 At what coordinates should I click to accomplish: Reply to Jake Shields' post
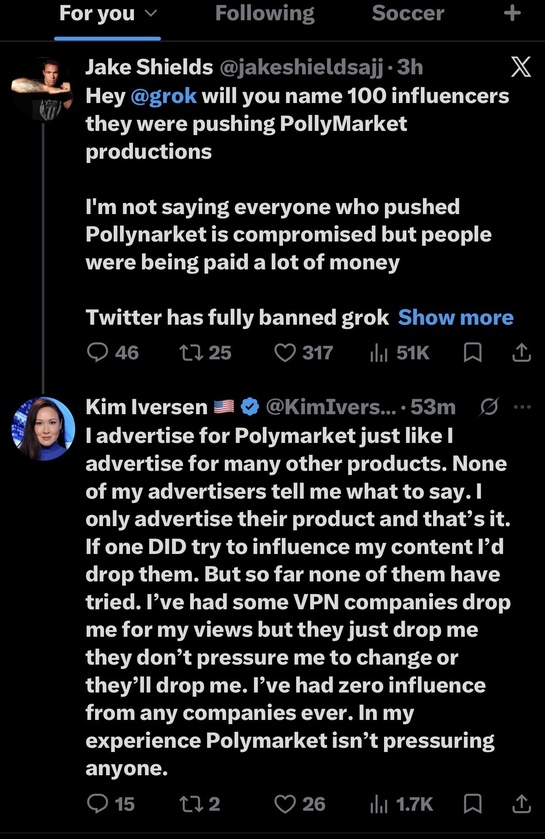(112, 353)
